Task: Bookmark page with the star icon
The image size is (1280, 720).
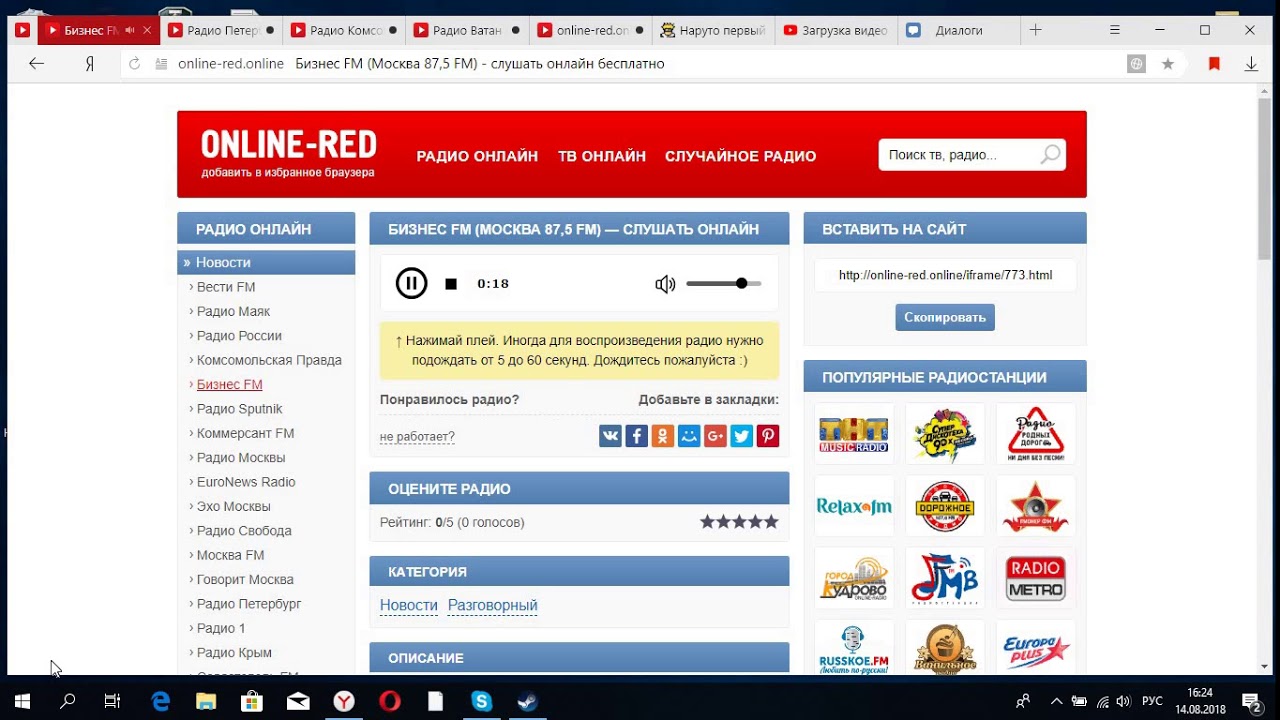Action: point(1167,64)
